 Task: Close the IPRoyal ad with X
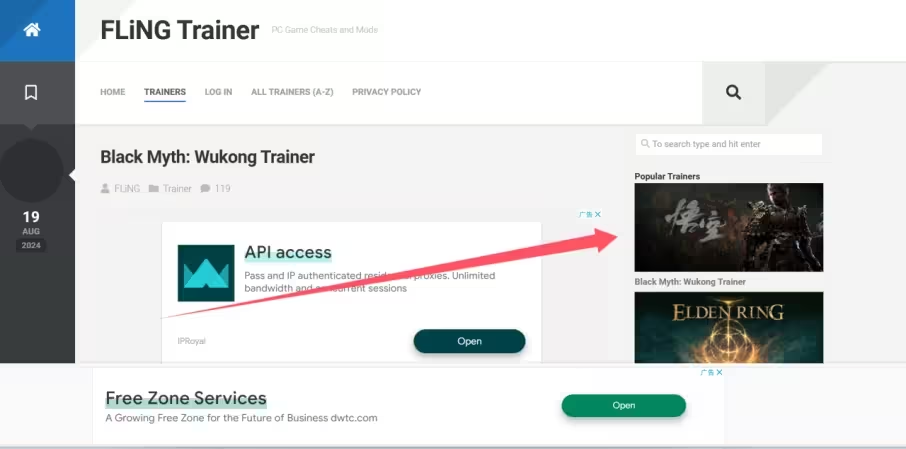pyautogui.click(x=598, y=214)
